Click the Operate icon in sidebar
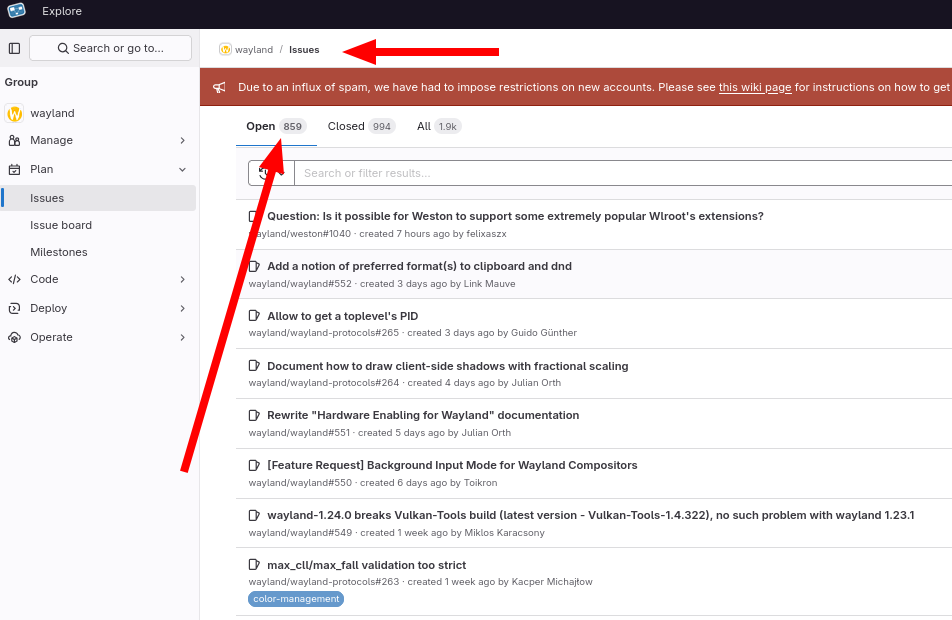Viewport: 952px width, 620px height. [15, 338]
